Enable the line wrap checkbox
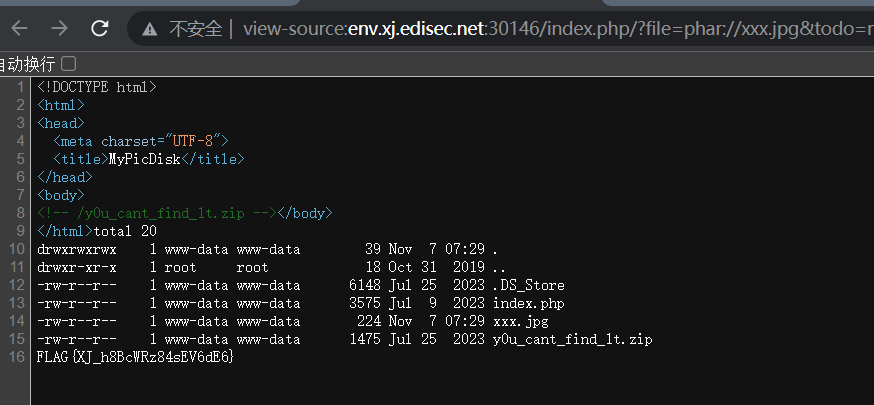Image resolution: width=874 pixels, height=405 pixels. (69, 63)
